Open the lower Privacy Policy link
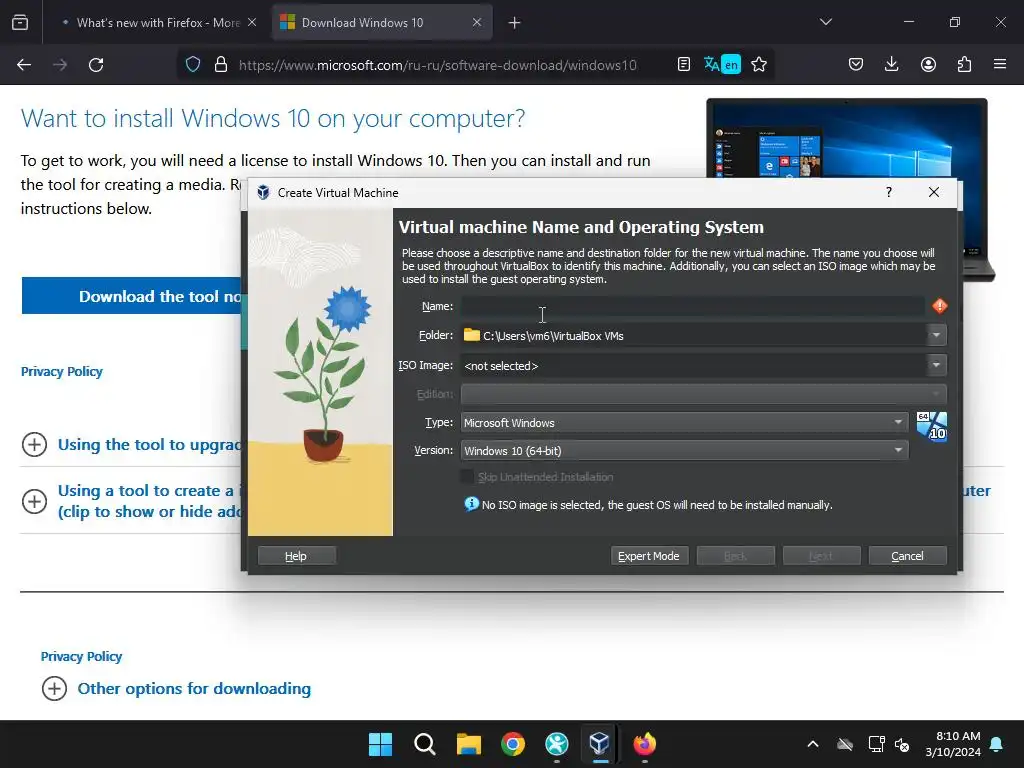The height and width of the screenshot is (768, 1024). click(81, 656)
